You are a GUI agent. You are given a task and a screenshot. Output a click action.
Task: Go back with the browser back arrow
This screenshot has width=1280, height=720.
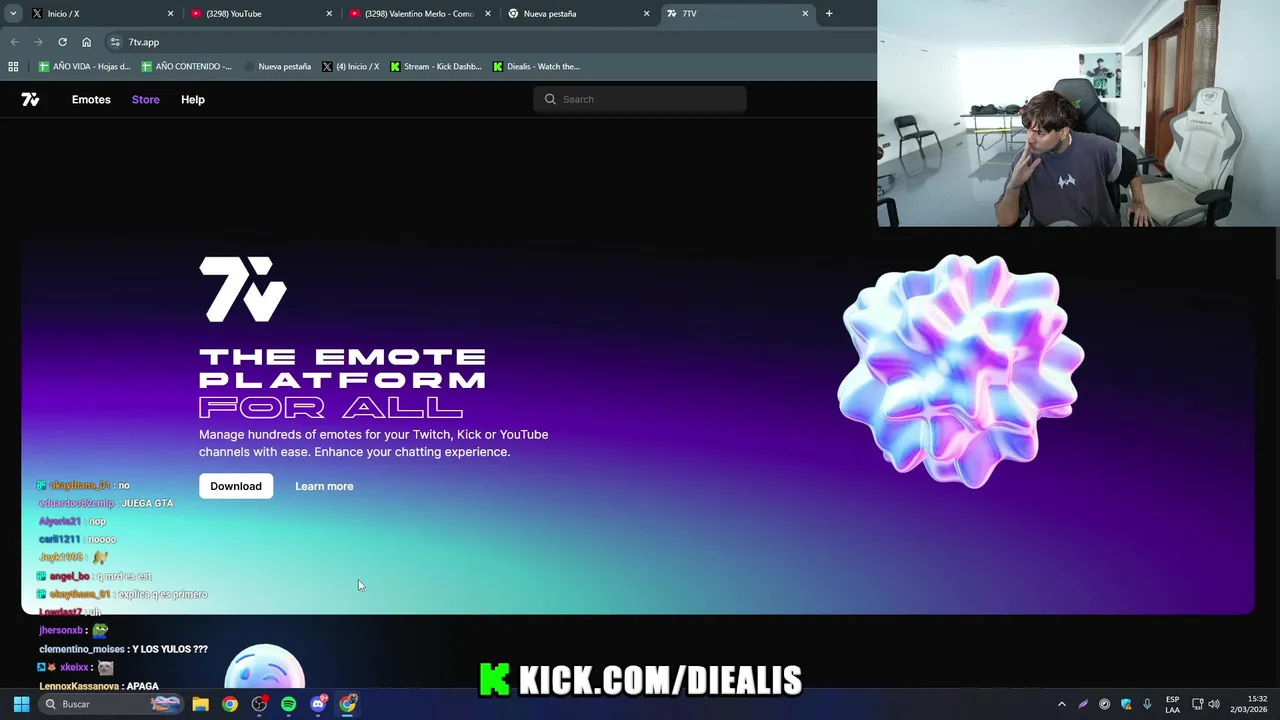14,42
